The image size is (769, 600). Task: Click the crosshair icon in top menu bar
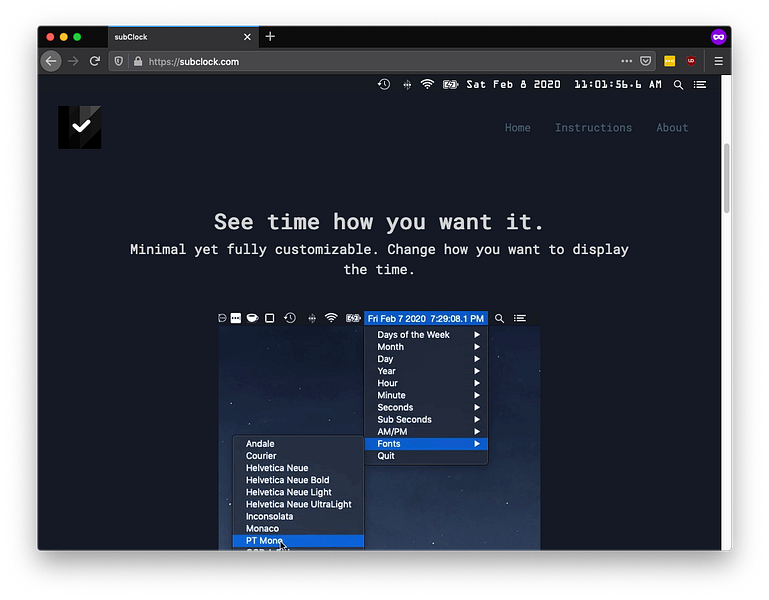[x=407, y=85]
